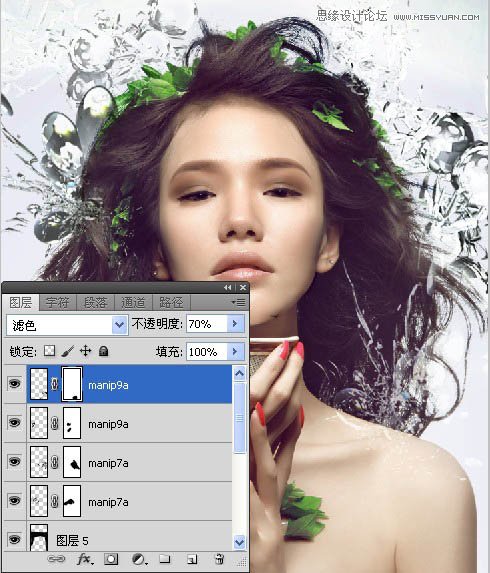The height and width of the screenshot is (573, 490).
Task: Switch to the 图层 tab
Action: pyautogui.click(x=20, y=303)
